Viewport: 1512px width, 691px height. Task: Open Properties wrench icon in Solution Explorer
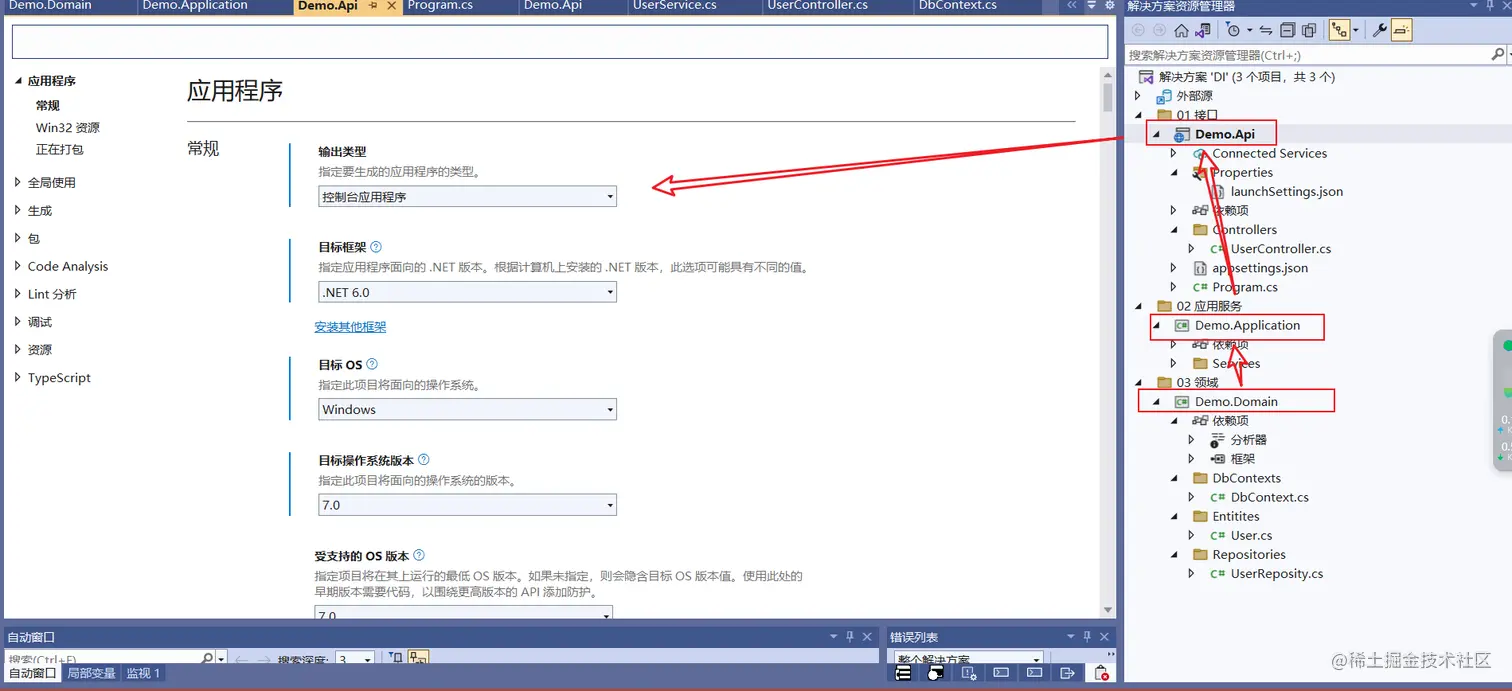[x=1379, y=30]
